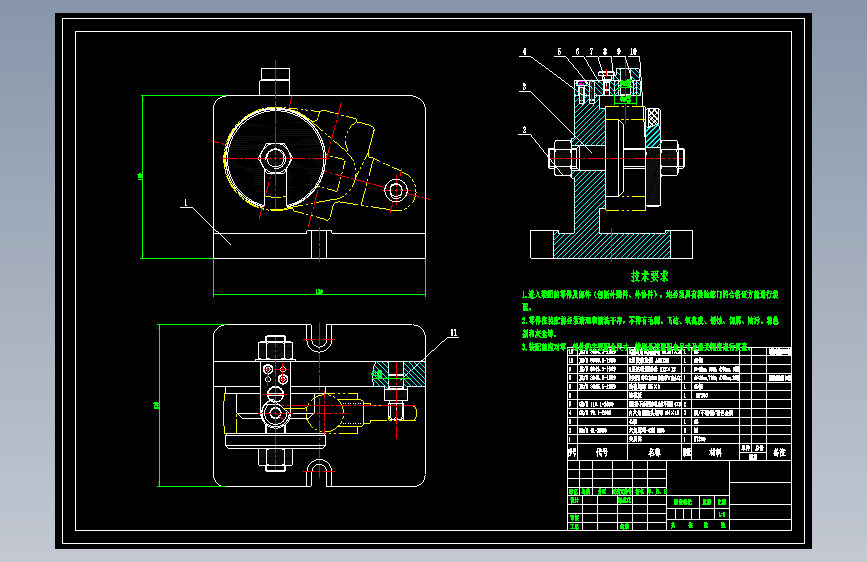Click the 名称 column header in parts list
This screenshot has height=562, width=867.
654,452
